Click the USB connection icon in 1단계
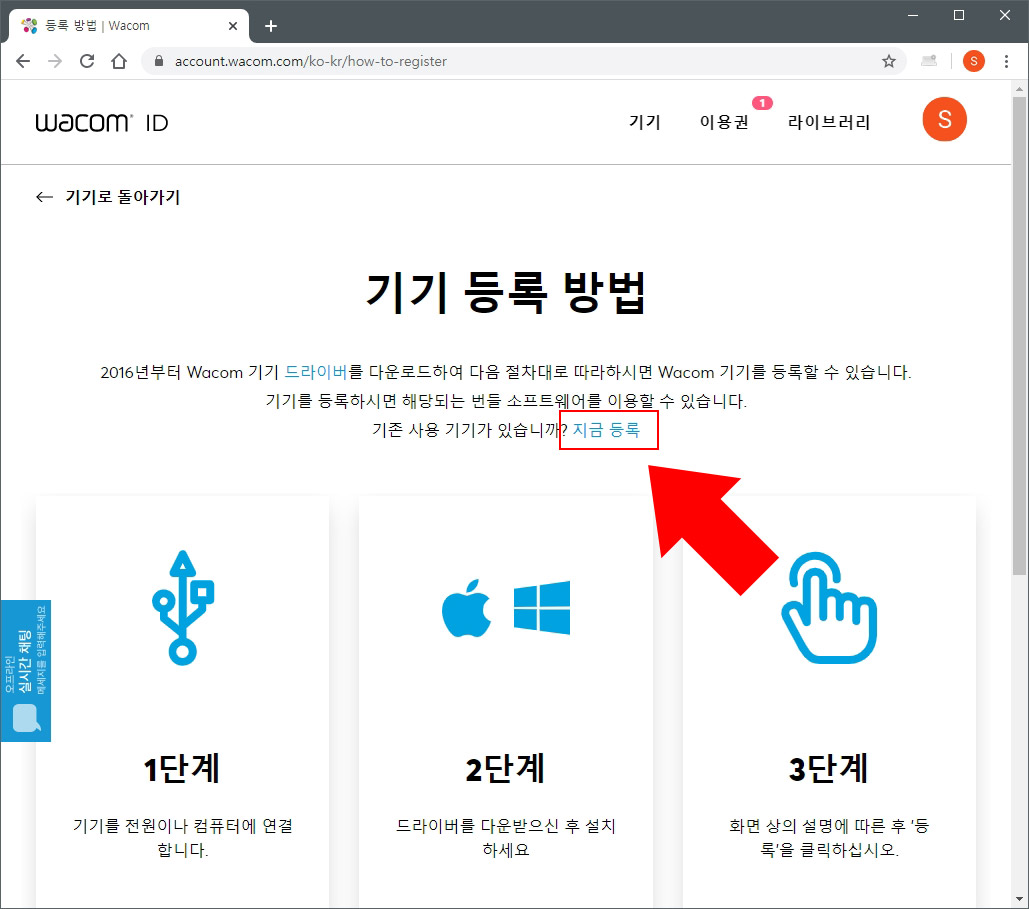Viewport: 1029px width, 909px height. tap(183, 605)
